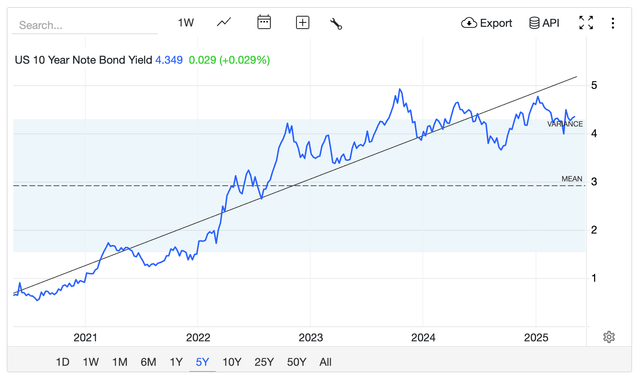Click the y-axis value 3

pos(594,182)
